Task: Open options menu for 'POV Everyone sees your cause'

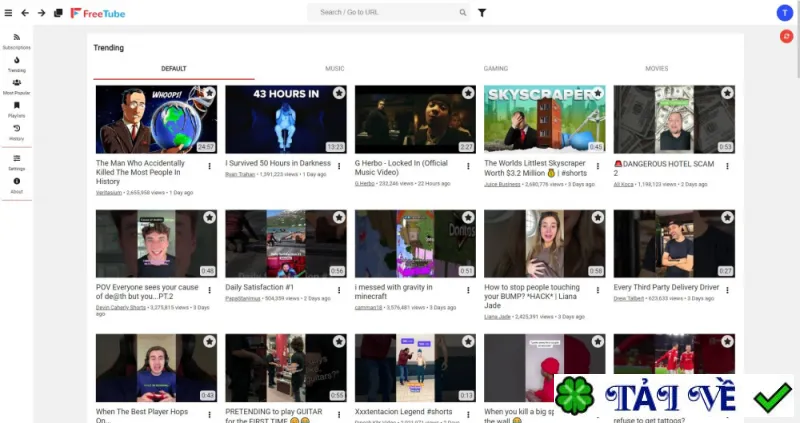Action: point(210,290)
